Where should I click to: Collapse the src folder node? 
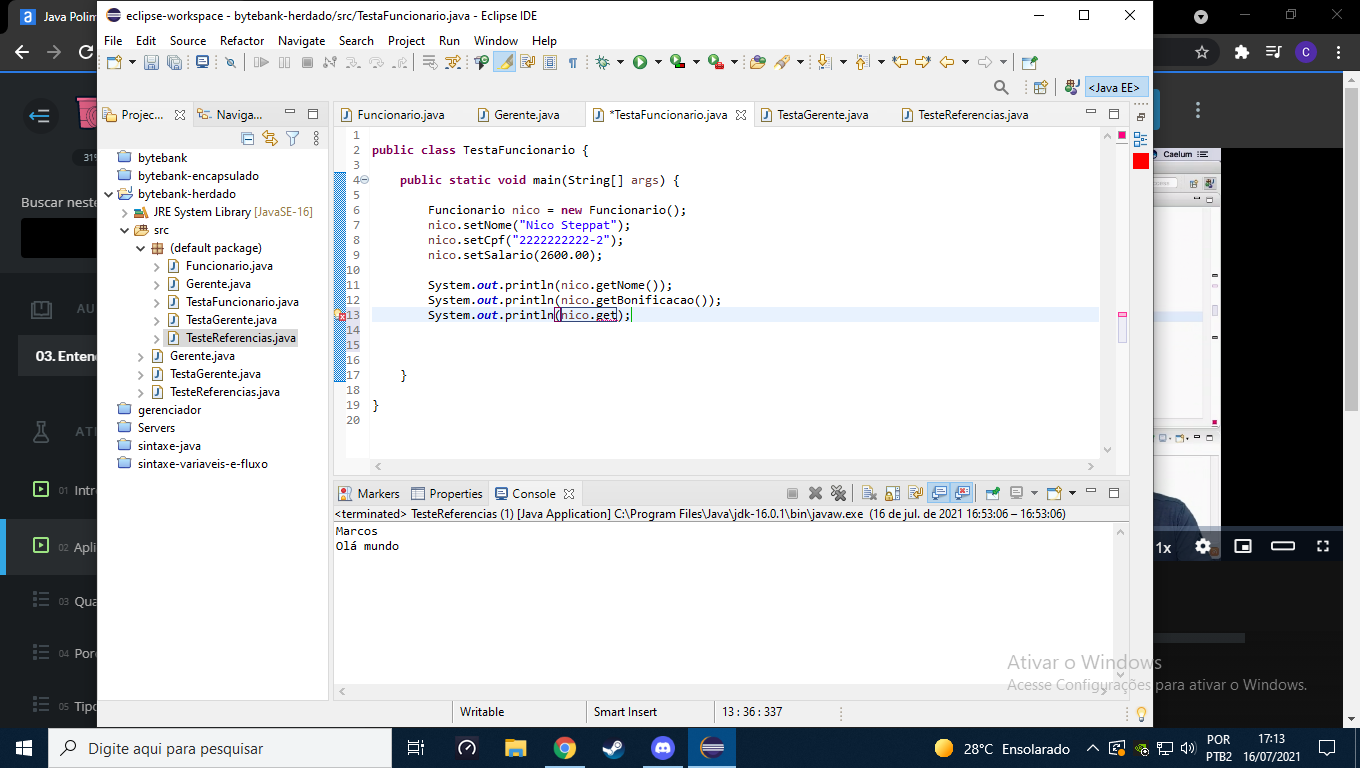[x=124, y=230]
